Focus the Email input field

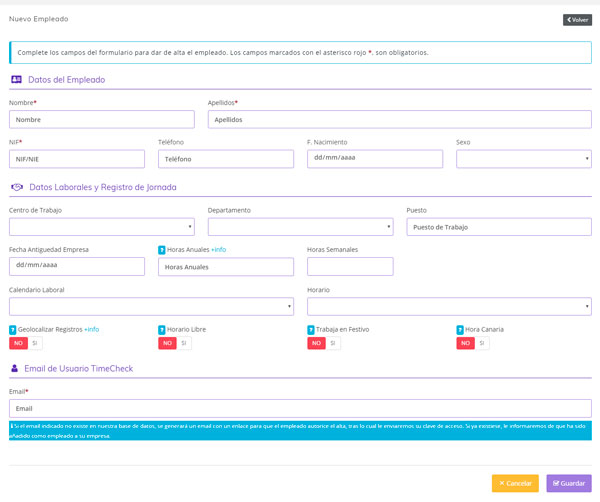[x=300, y=408]
